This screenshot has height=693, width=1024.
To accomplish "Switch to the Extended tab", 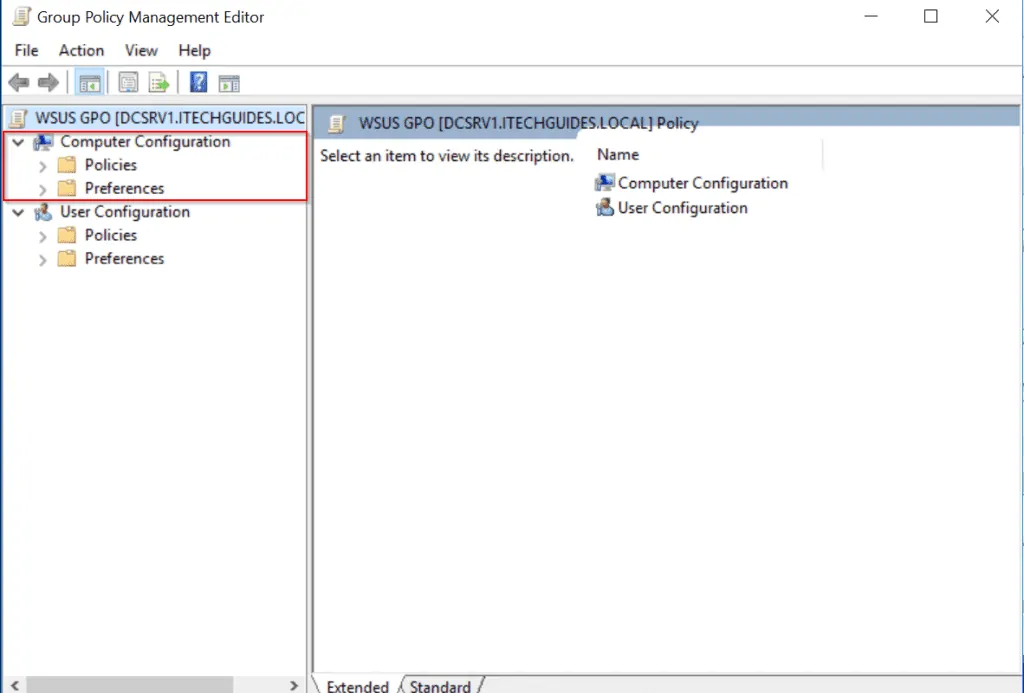I will click(356, 685).
